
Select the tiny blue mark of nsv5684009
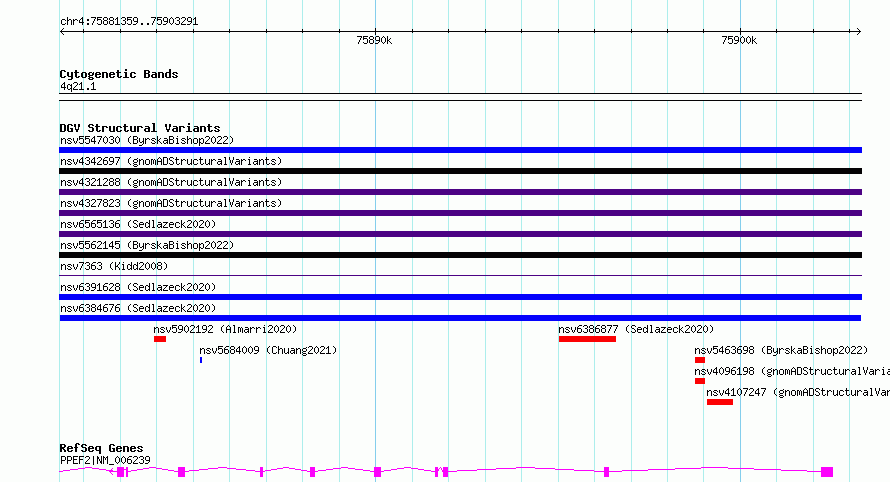pos(201,360)
